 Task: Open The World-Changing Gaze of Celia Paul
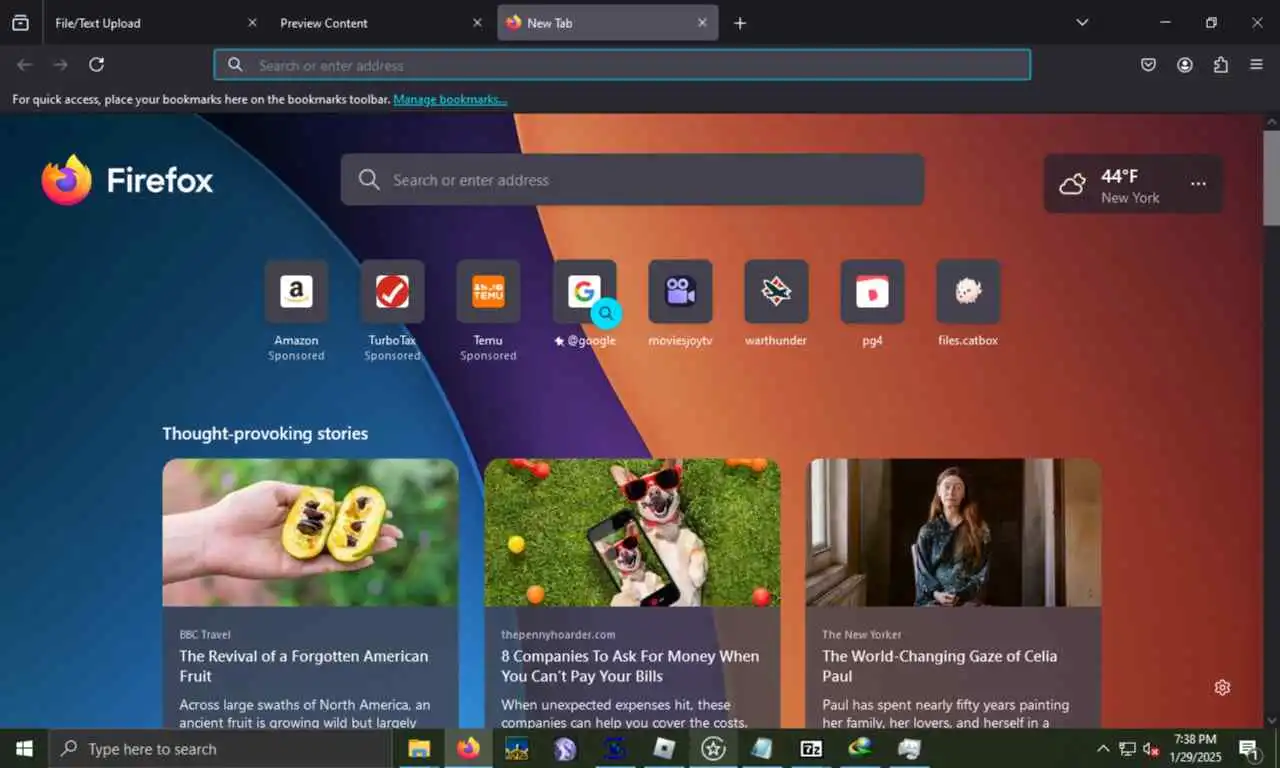[x=940, y=666]
